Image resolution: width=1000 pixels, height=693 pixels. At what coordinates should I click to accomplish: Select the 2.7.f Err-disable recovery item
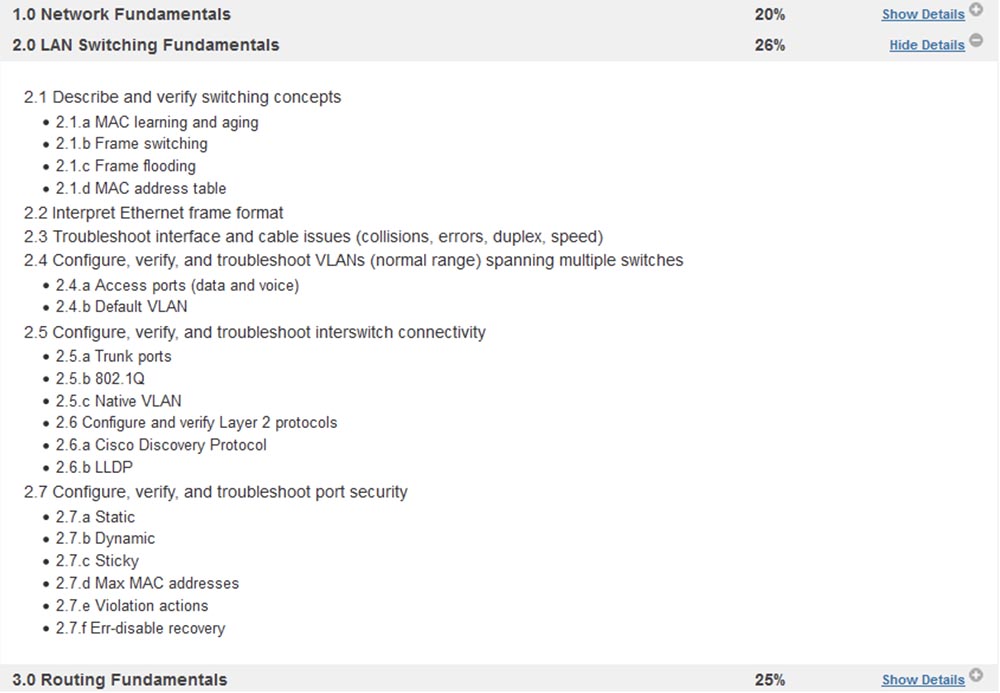140,629
